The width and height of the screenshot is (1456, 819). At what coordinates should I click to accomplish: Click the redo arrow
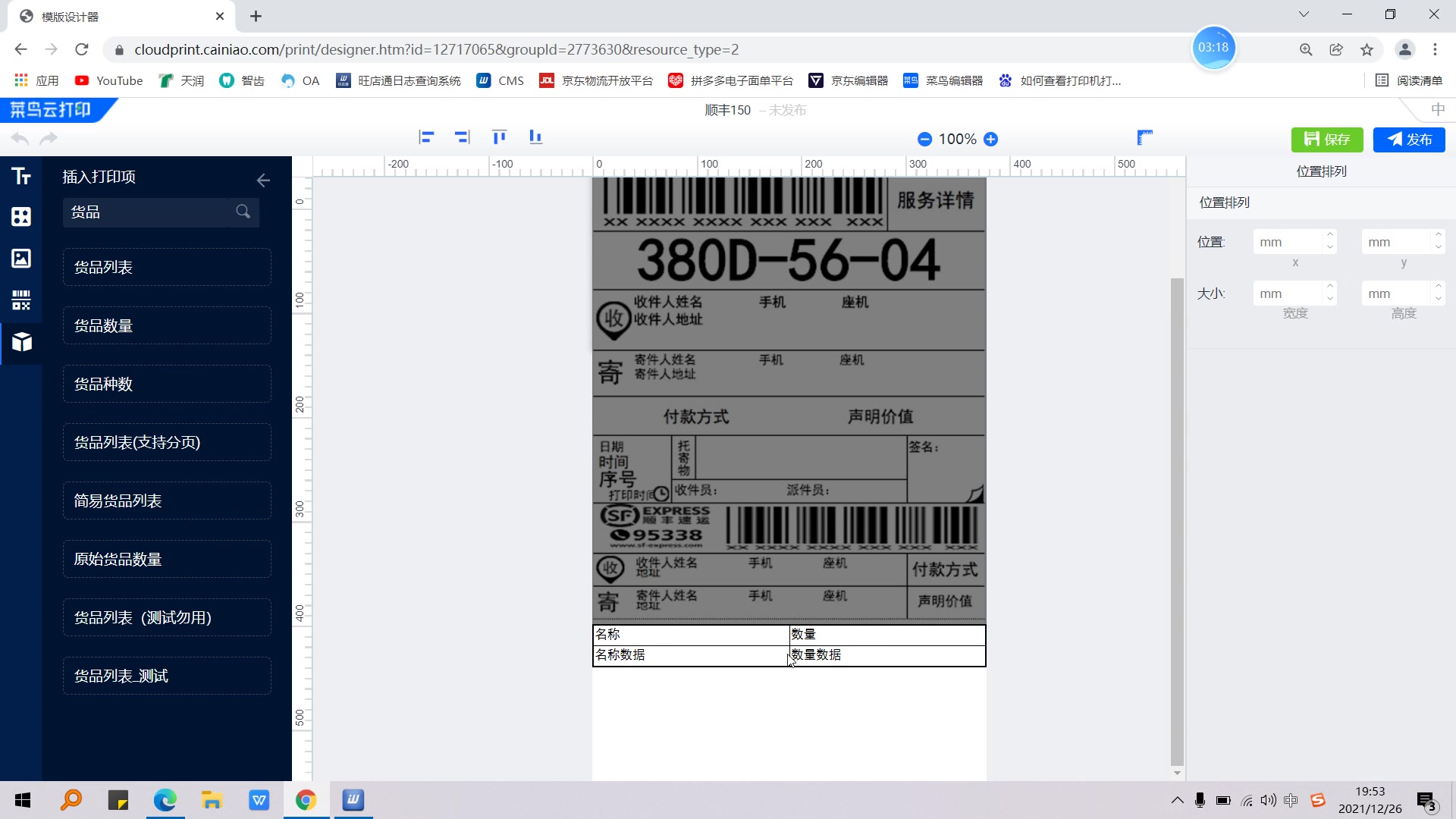(x=49, y=139)
